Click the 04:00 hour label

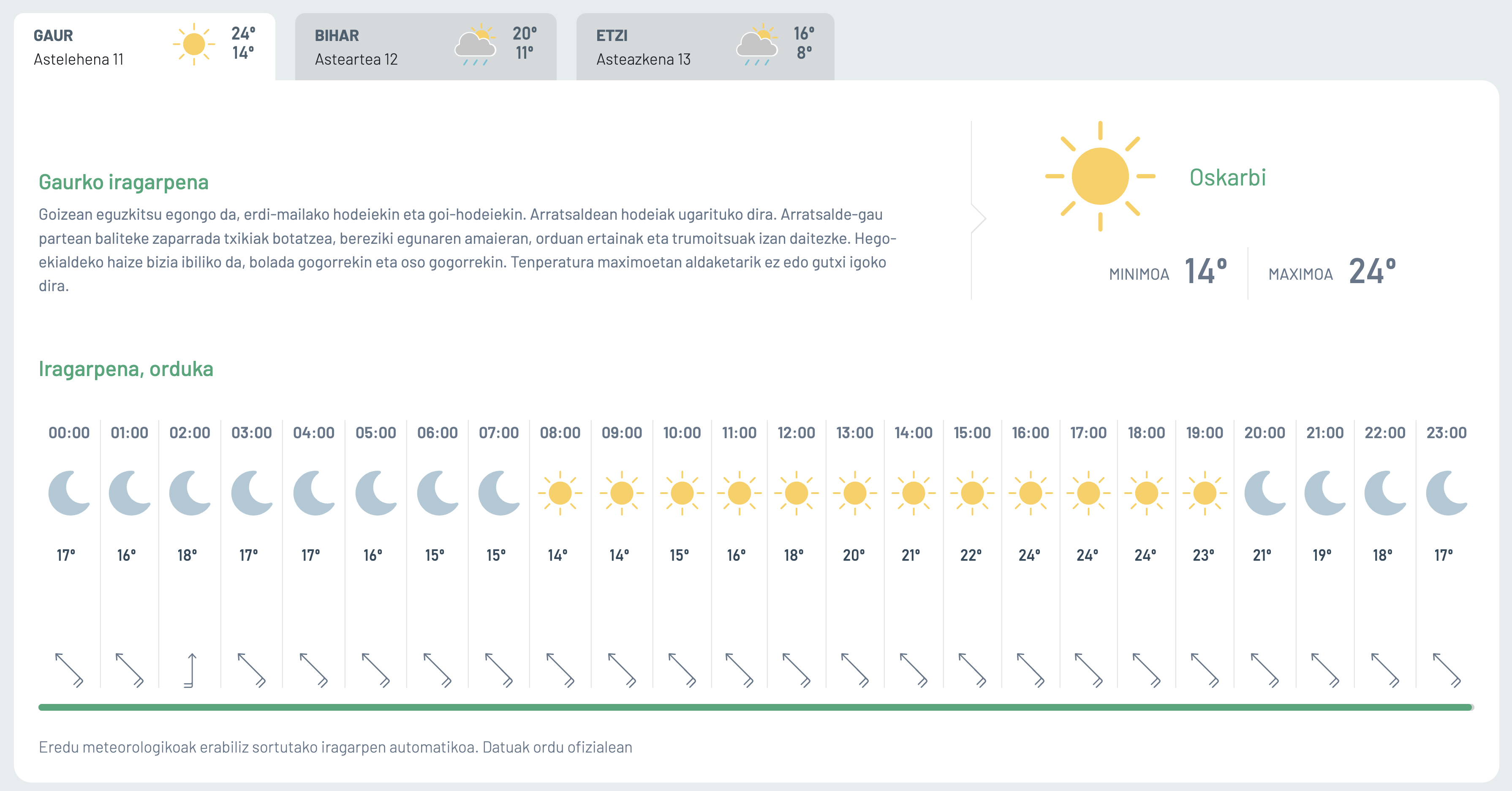(314, 433)
